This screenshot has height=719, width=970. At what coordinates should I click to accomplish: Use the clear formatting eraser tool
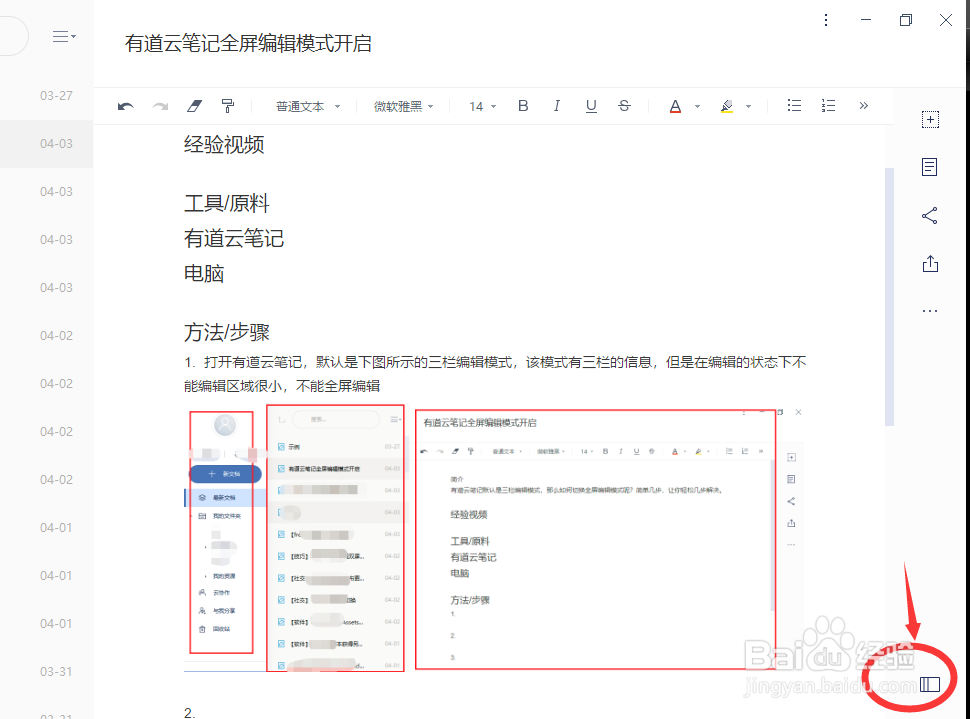pyautogui.click(x=193, y=105)
